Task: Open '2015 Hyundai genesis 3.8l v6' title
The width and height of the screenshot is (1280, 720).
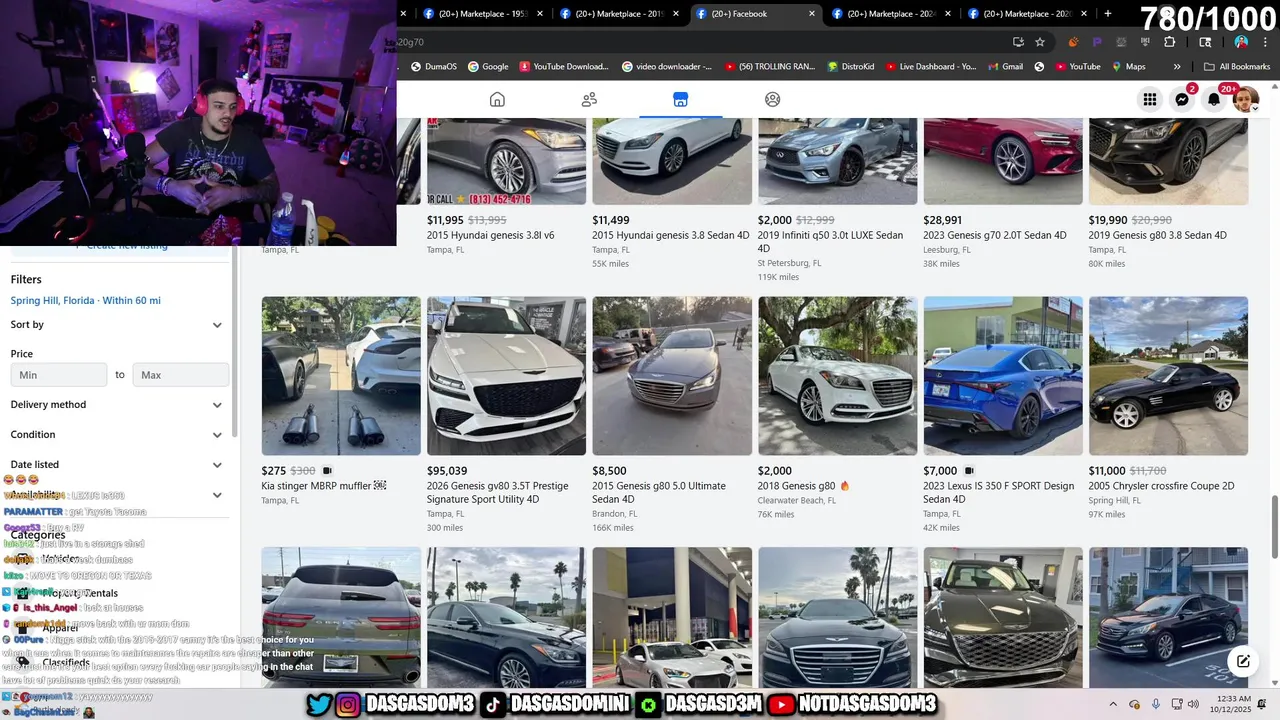Action: pos(491,236)
